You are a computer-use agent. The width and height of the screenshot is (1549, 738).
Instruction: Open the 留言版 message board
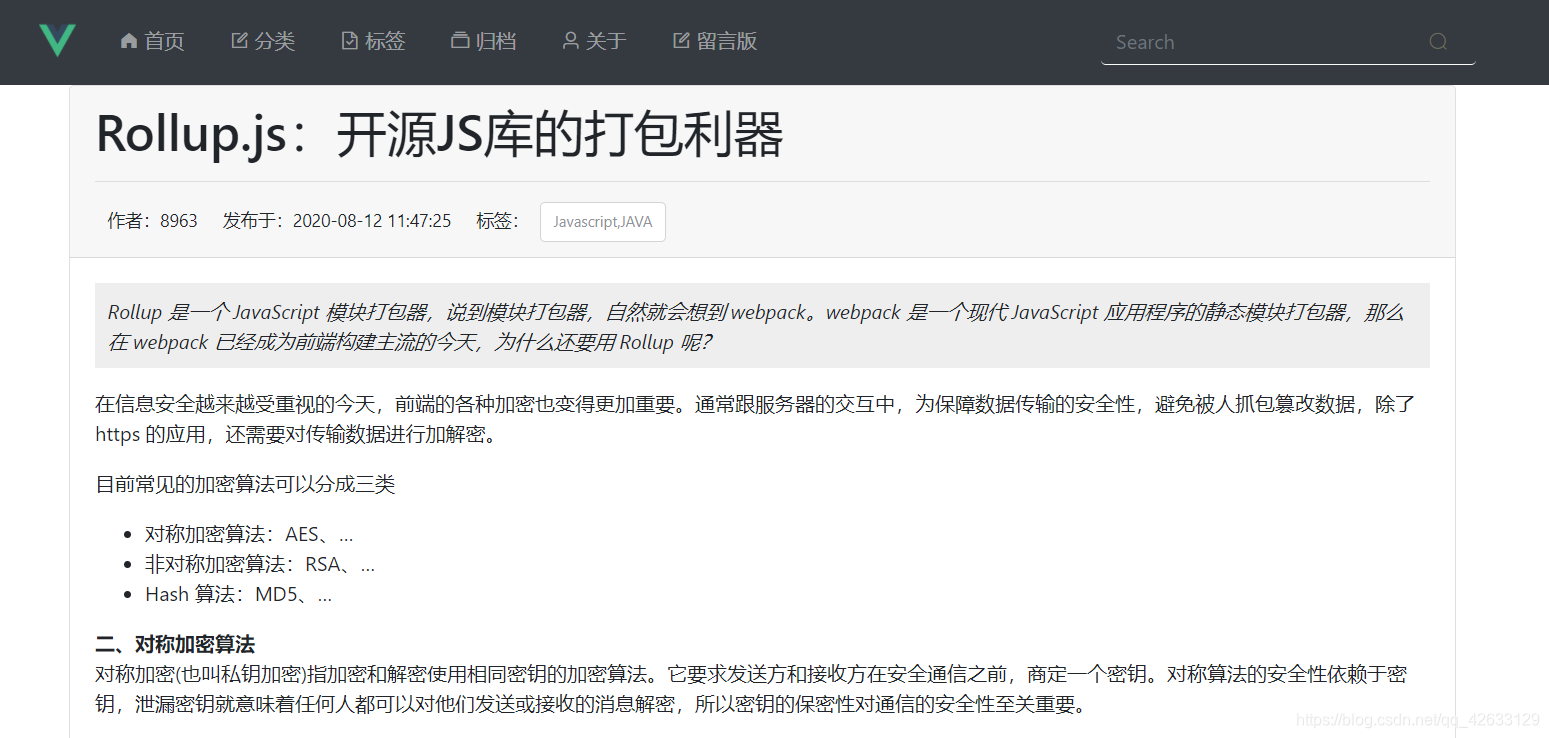point(715,41)
